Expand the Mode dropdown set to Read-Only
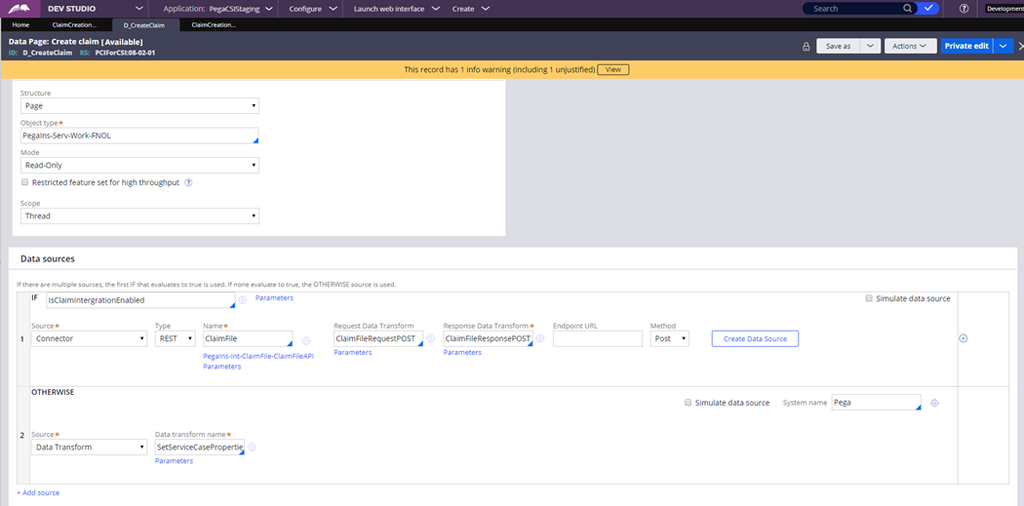 pos(139,165)
